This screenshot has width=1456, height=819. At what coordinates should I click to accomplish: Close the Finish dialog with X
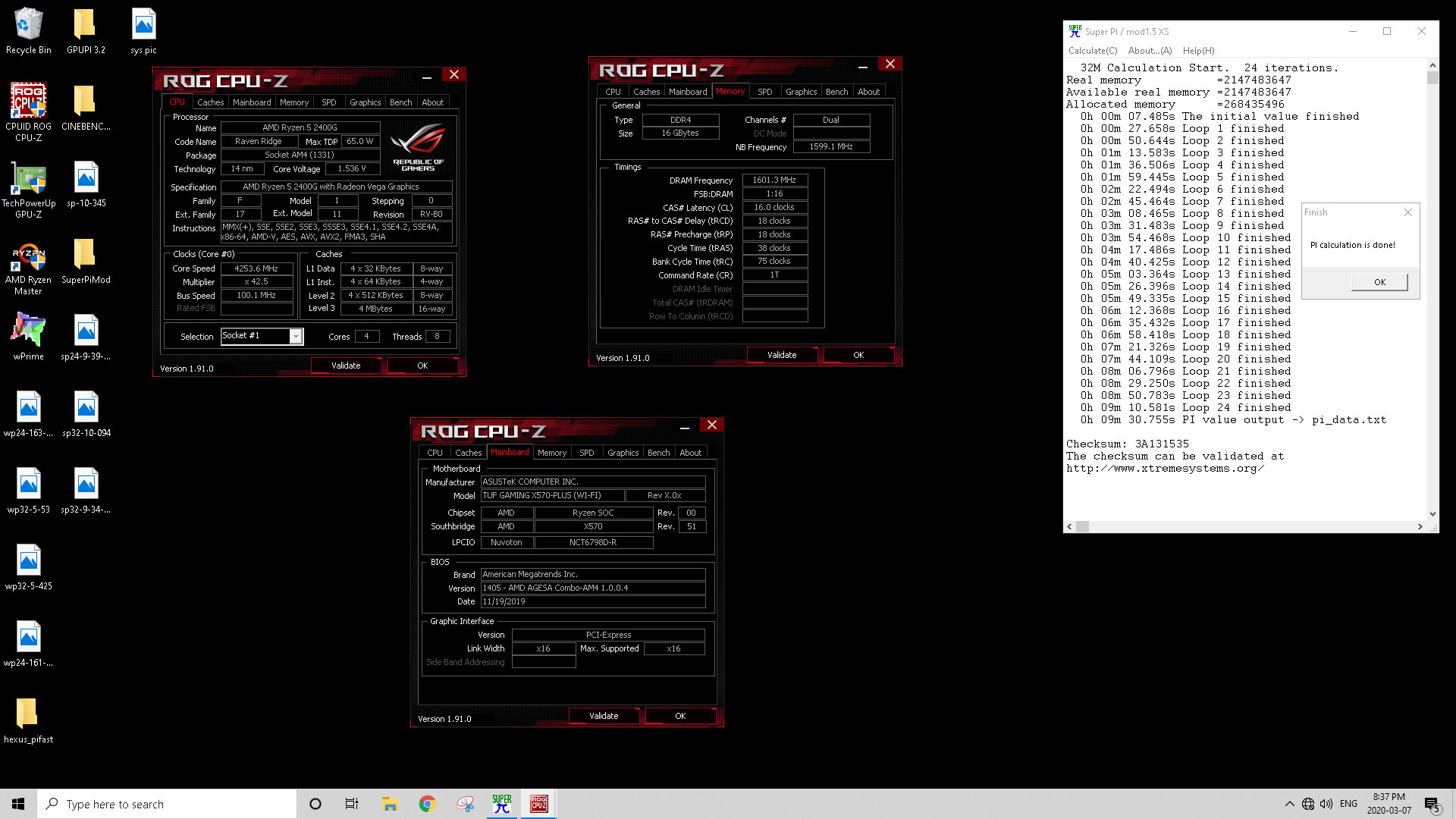pyautogui.click(x=1408, y=212)
